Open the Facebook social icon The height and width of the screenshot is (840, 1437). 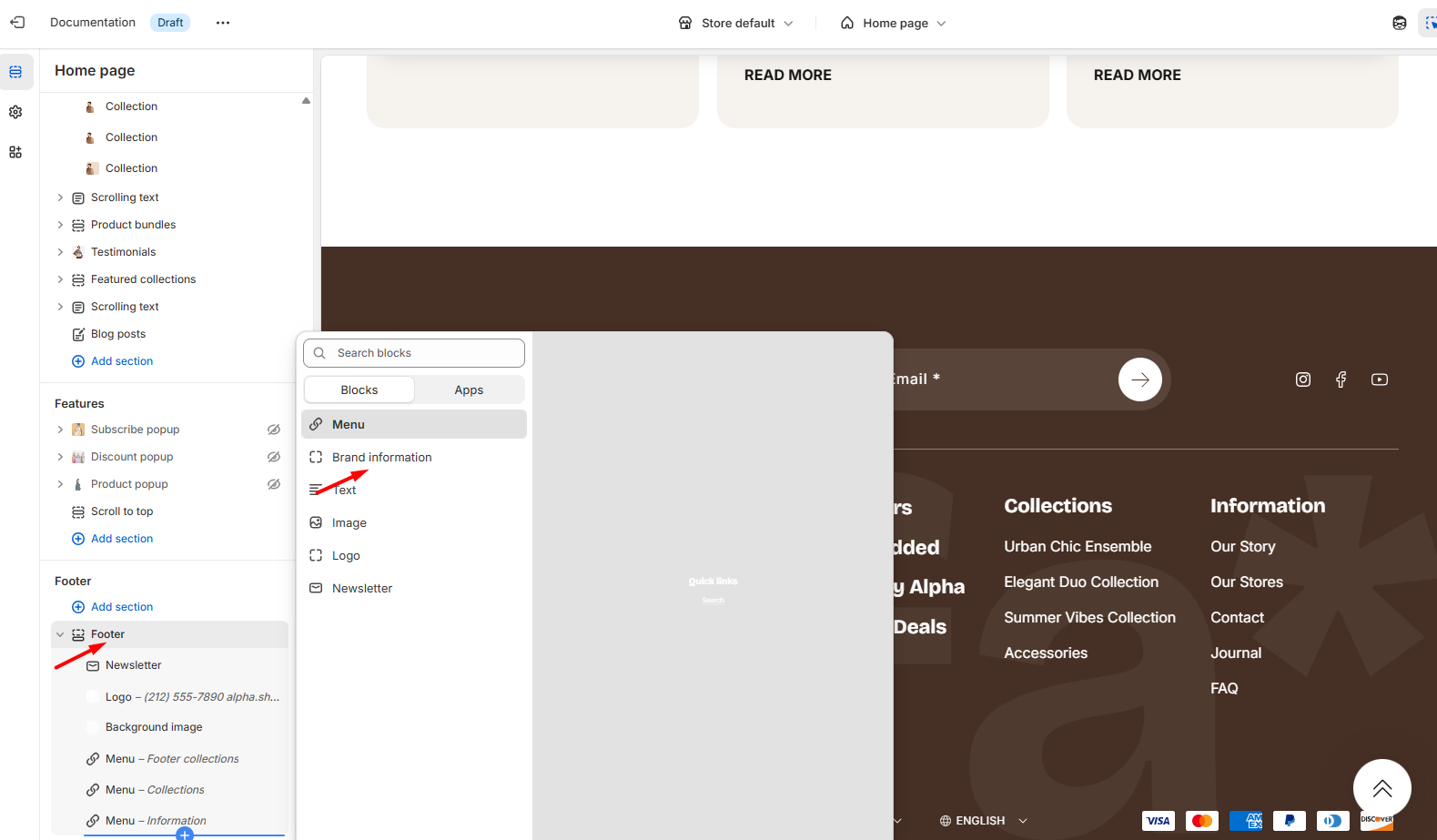coord(1341,380)
